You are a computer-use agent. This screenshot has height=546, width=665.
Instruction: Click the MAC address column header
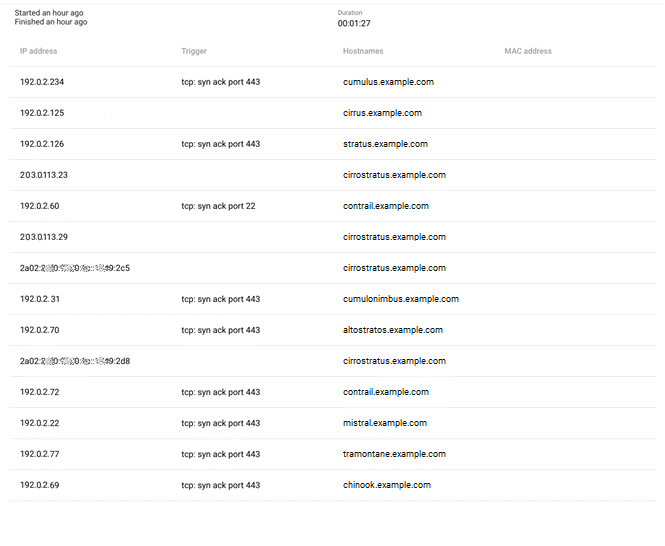tap(528, 51)
